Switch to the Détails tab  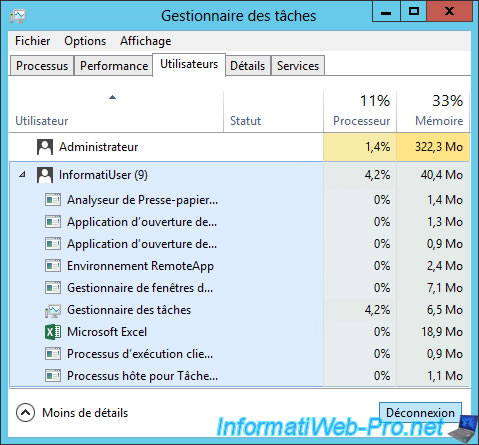[x=248, y=66]
